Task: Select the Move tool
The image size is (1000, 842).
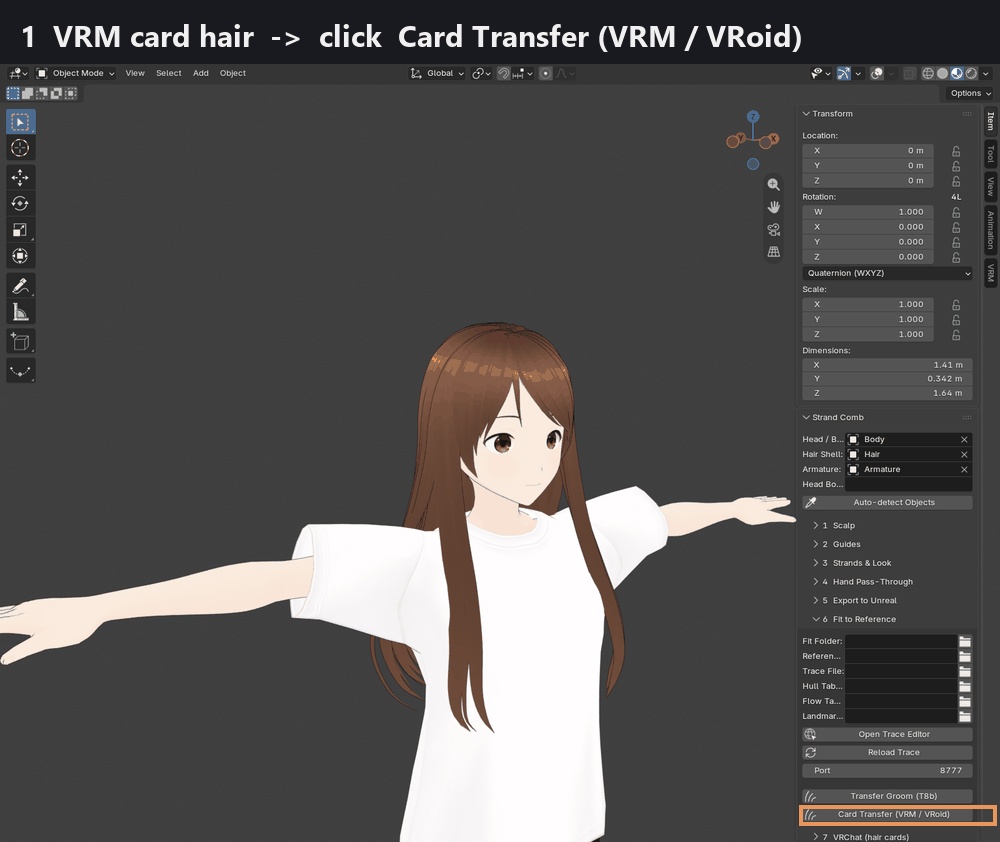Action: click(x=20, y=177)
